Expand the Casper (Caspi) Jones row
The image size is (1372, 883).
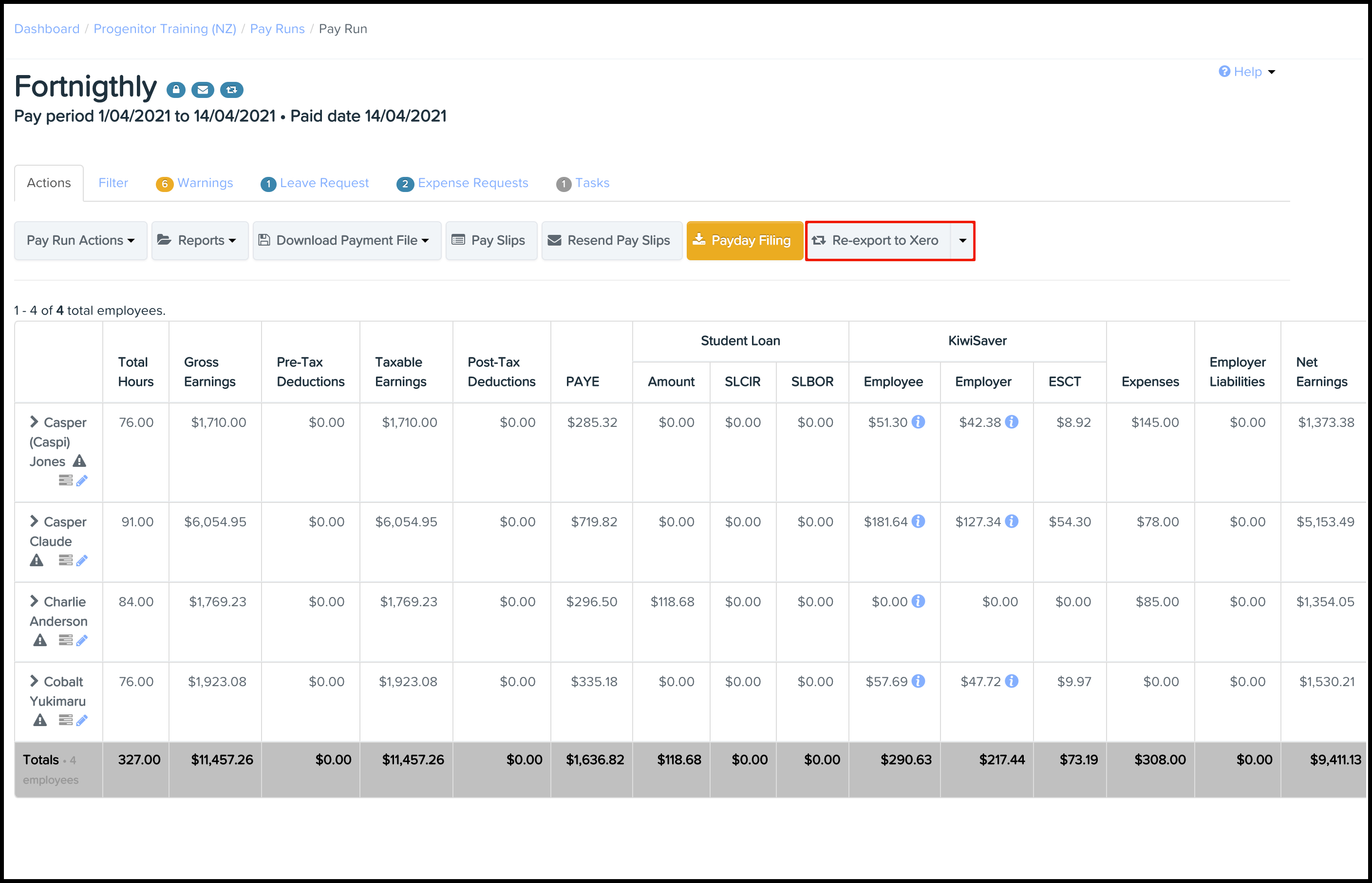34,422
